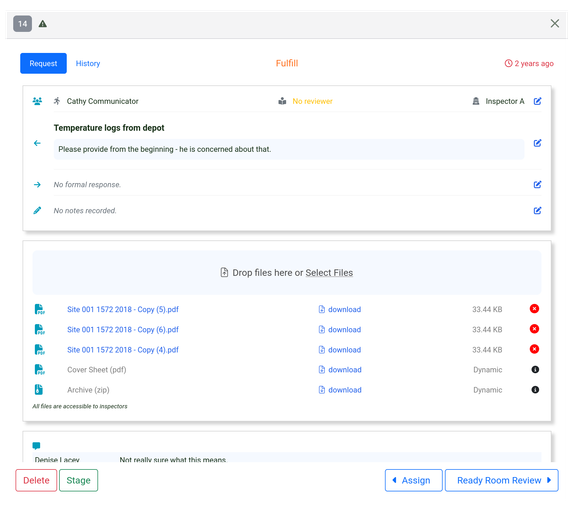Click the PDF icon for Copy (4).pdf
Screen dimensions: 575x511
coord(39,350)
